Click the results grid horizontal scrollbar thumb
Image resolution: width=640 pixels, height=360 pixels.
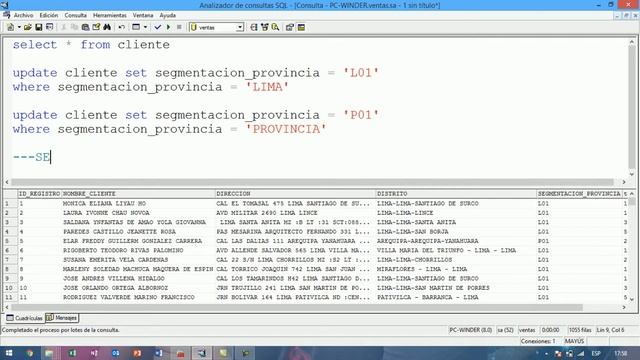tap(297, 307)
